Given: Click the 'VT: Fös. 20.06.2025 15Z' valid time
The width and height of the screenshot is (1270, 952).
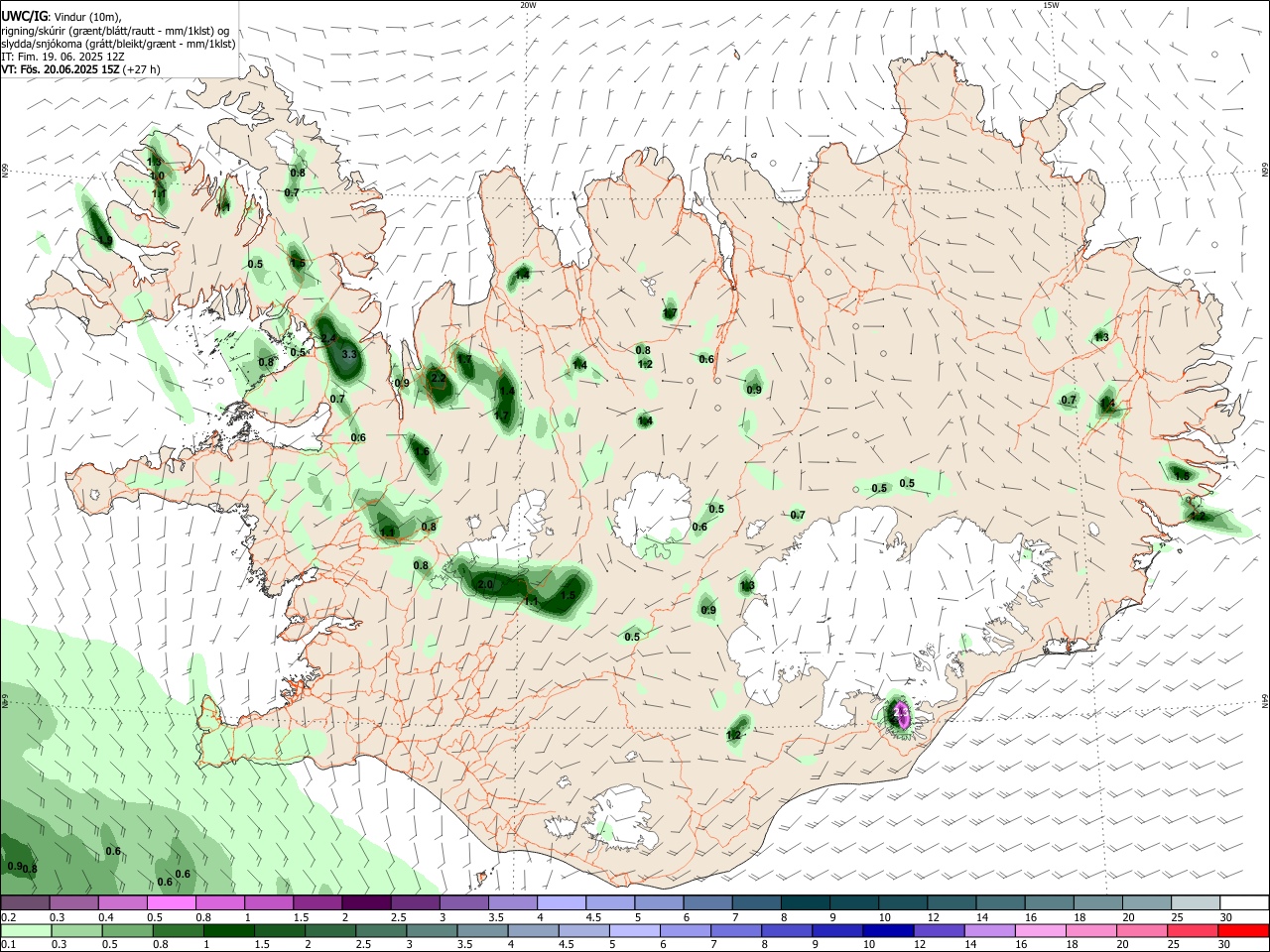Looking at the screenshot, I should coord(60,69).
